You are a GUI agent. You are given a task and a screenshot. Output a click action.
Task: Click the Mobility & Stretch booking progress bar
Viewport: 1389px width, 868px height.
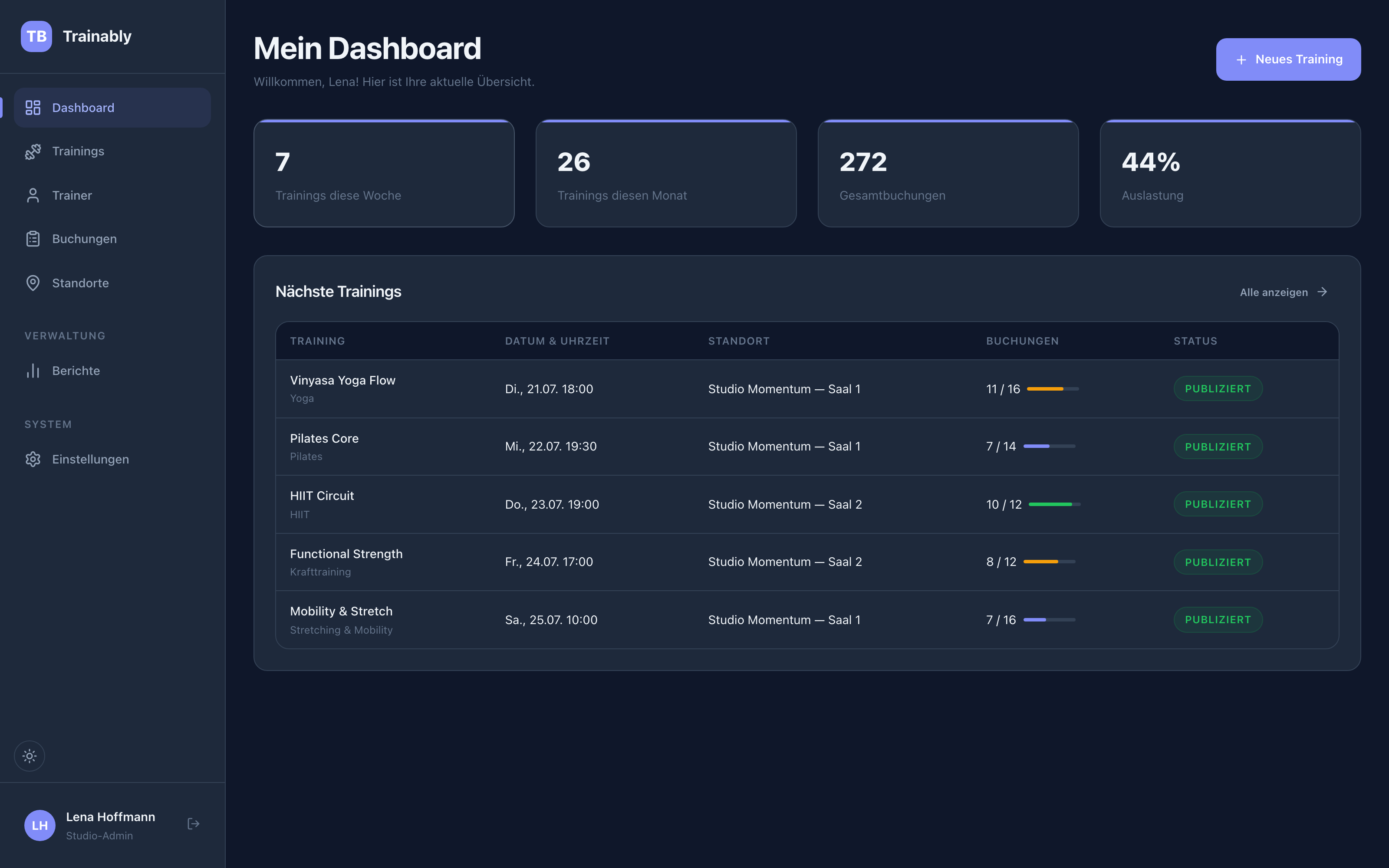click(1049, 619)
